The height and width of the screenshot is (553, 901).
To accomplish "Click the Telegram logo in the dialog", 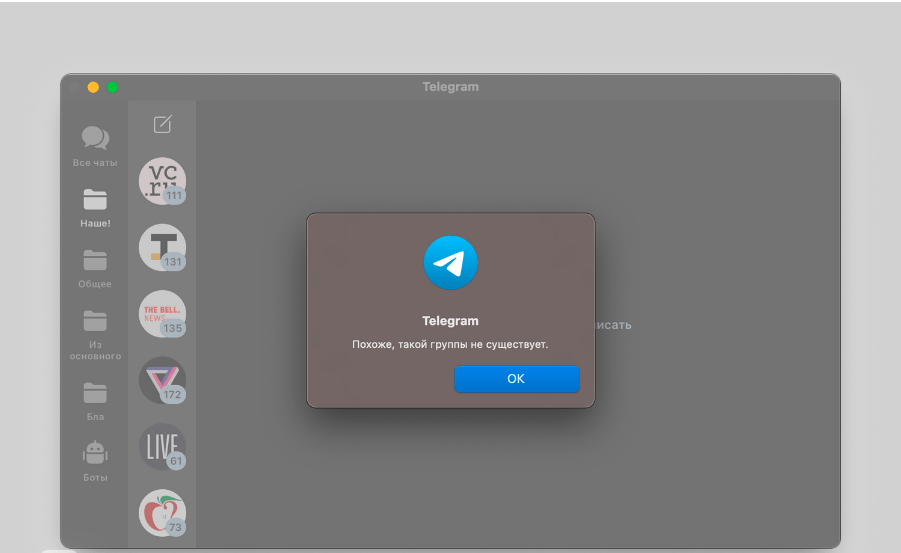I will [x=450, y=263].
